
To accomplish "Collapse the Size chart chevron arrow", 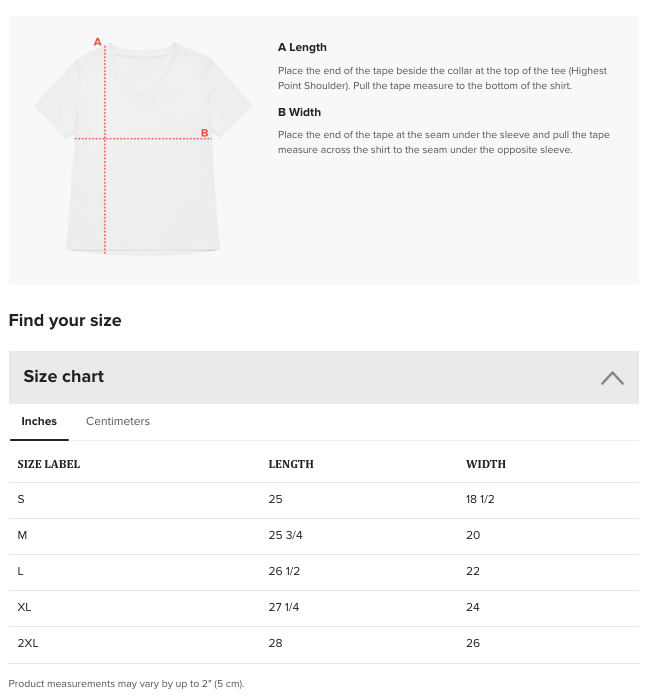I will click(612, 378).
